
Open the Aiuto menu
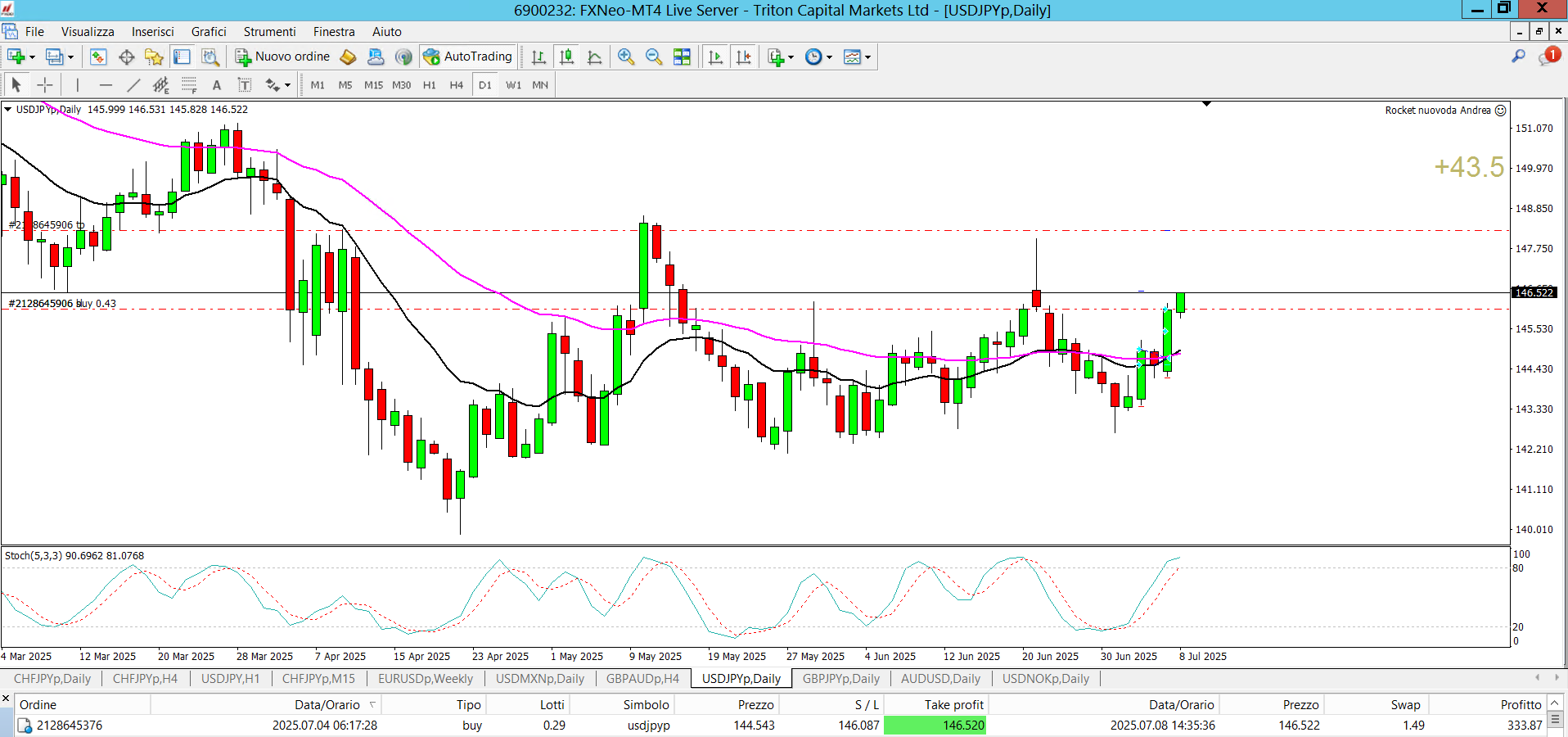click(x=387, y=31)
